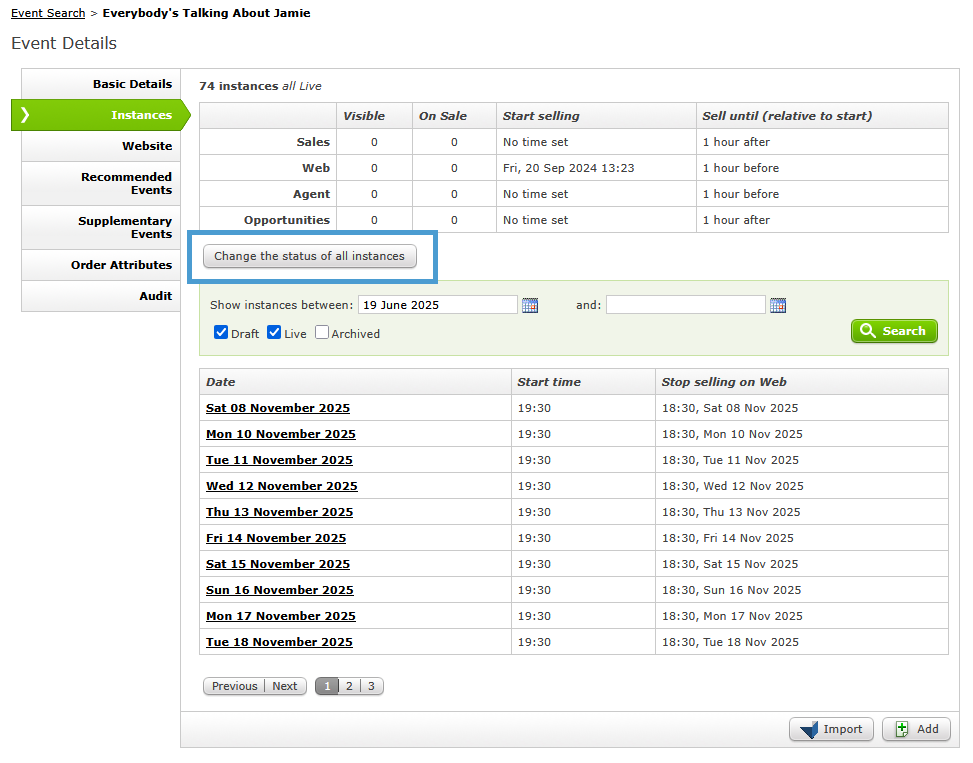973x763 pixels.
Task: Click Change the status of all instances
Action: [309, 256]
